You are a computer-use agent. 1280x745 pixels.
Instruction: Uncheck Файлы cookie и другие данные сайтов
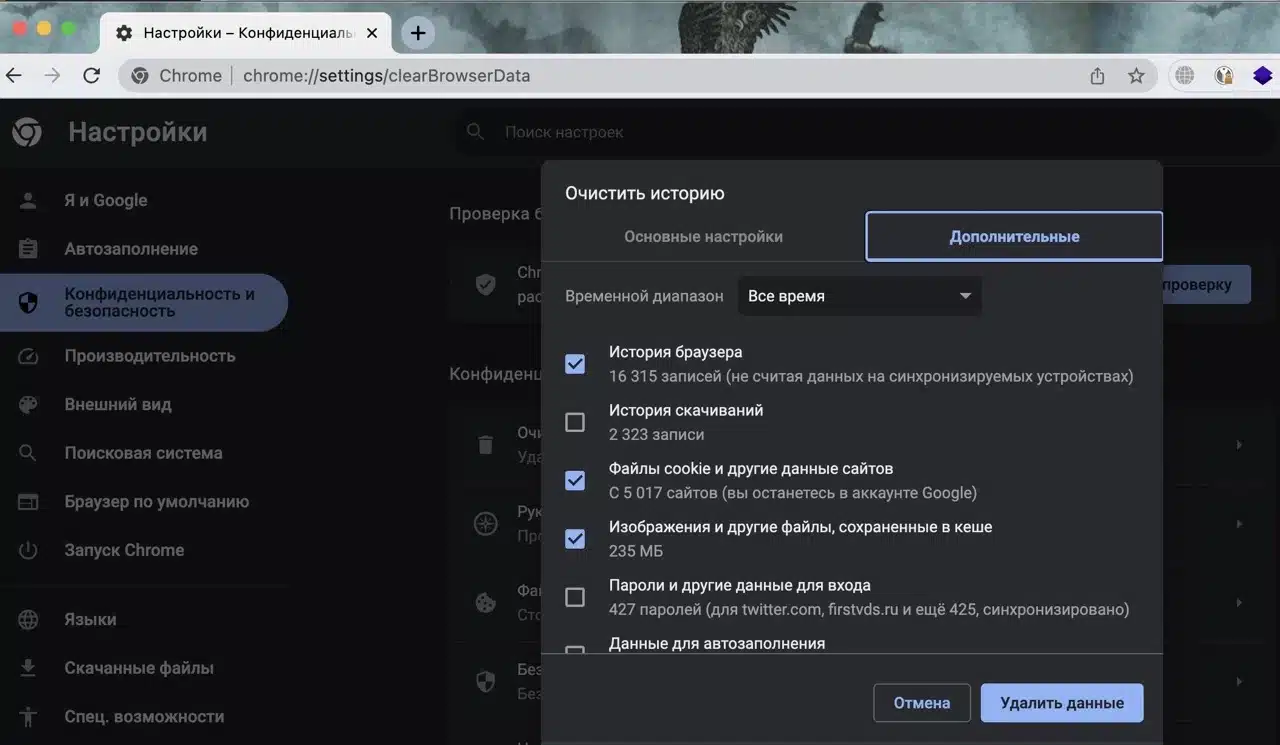tap(575, 480)
